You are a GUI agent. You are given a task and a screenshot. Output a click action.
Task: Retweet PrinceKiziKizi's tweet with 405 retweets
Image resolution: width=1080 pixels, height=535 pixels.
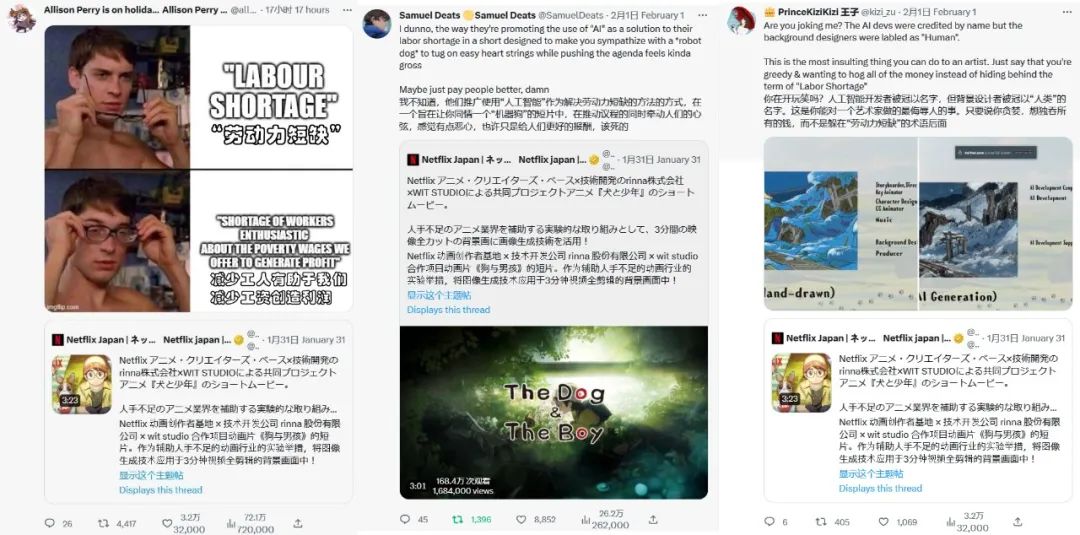point(821,522)
